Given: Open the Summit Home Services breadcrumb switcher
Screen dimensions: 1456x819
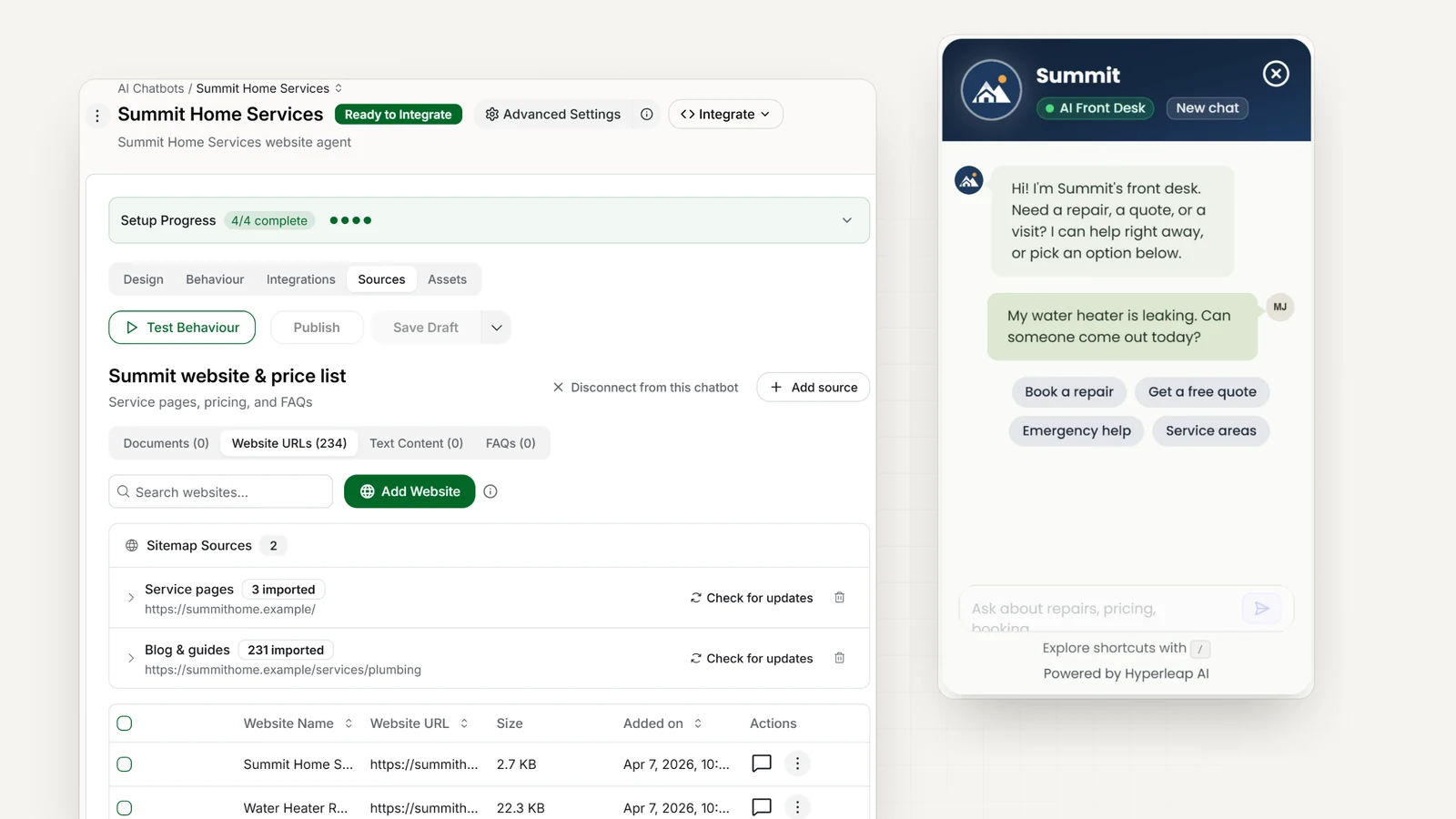Looking at the screenshot, I should pos(339,88).
